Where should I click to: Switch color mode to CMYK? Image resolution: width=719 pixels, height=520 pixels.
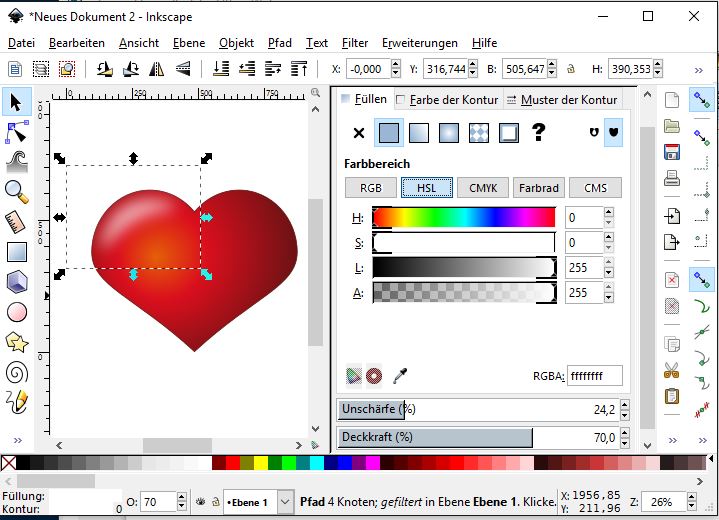(483, 187)
